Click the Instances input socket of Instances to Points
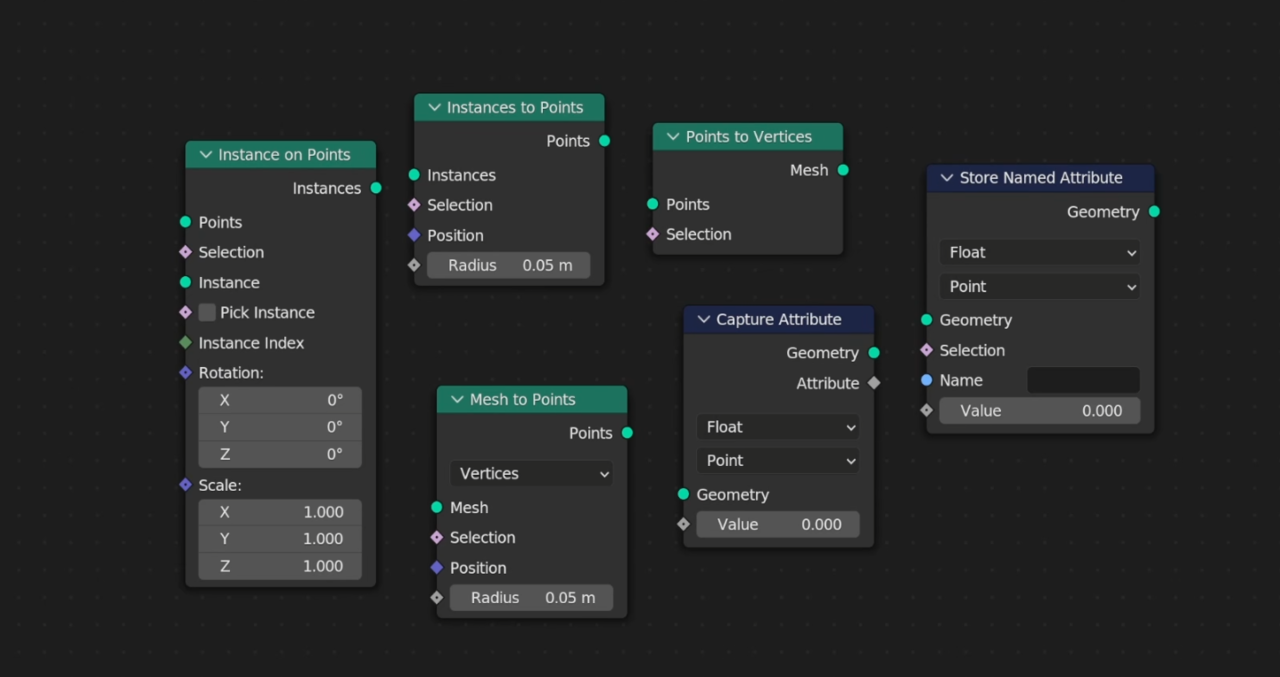The height and width of the screenshot is (677, 1280). tap(414, 175)
